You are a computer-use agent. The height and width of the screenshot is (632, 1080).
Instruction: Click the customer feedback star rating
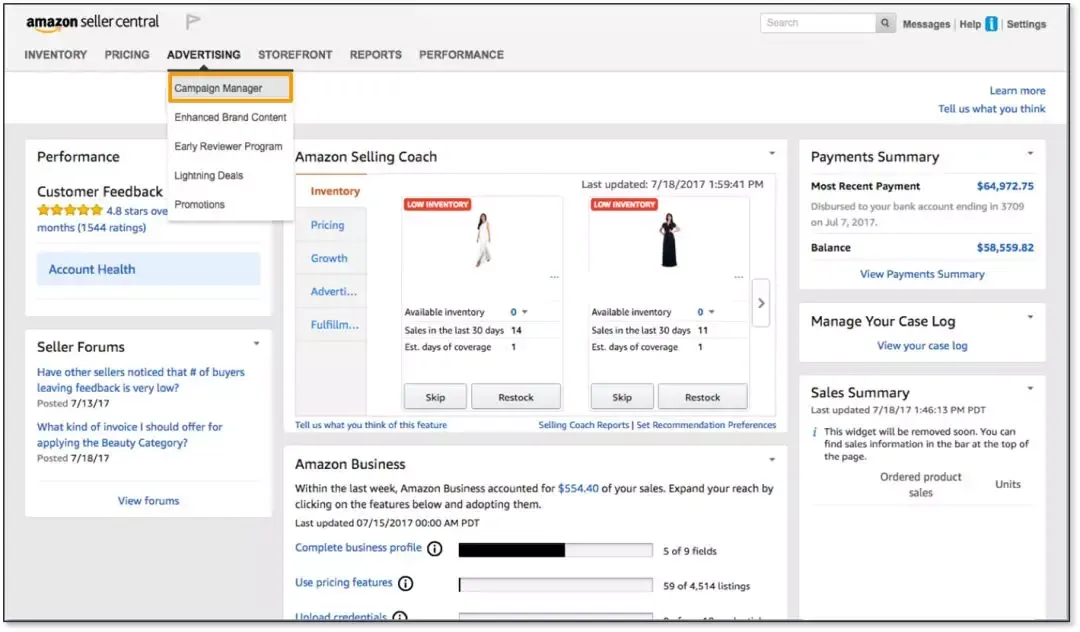(70, 211)
